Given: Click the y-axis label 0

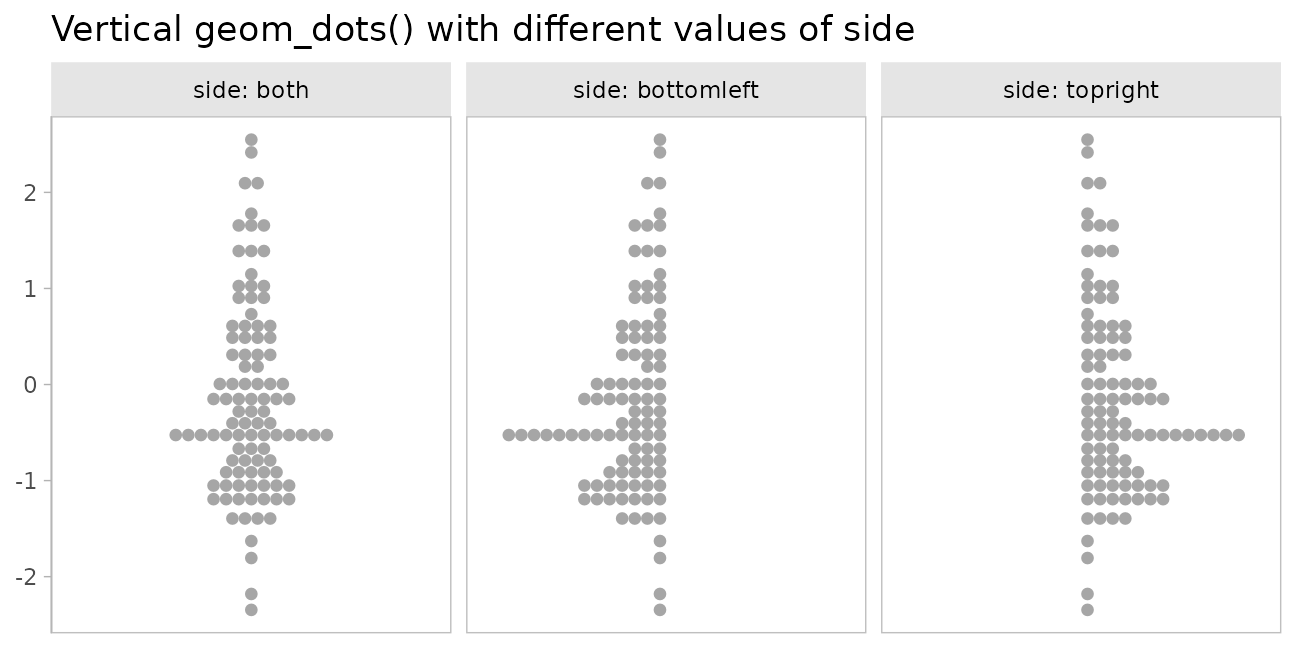Looking at the screenshot, I should click(32, 384).
